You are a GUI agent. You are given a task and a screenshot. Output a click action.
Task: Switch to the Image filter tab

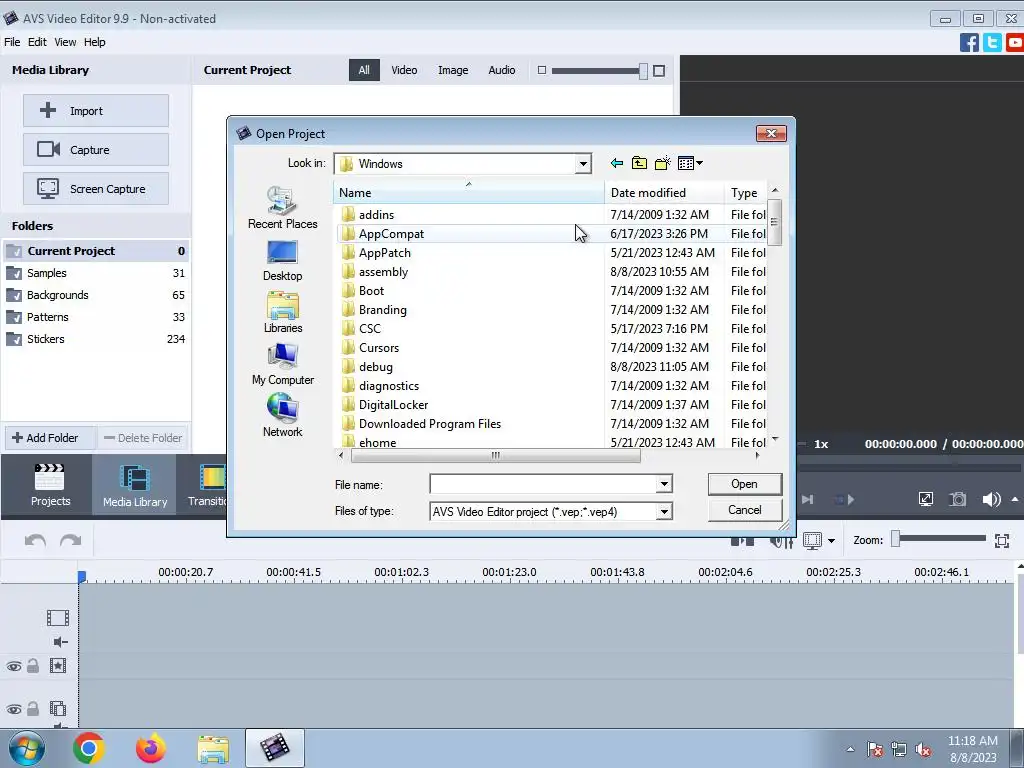click(x=453, y=70)
